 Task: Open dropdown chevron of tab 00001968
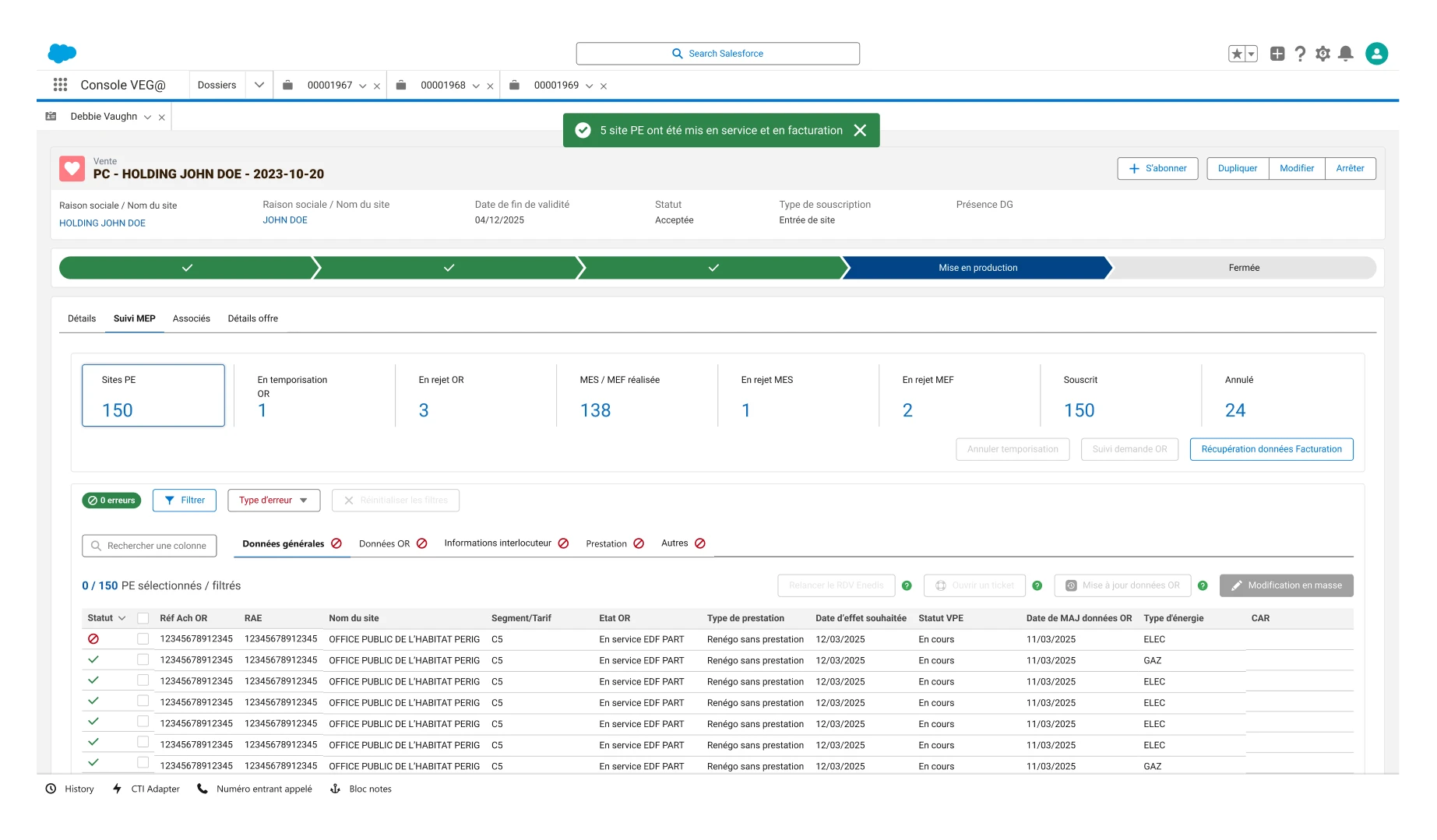(x=476, y=86)
